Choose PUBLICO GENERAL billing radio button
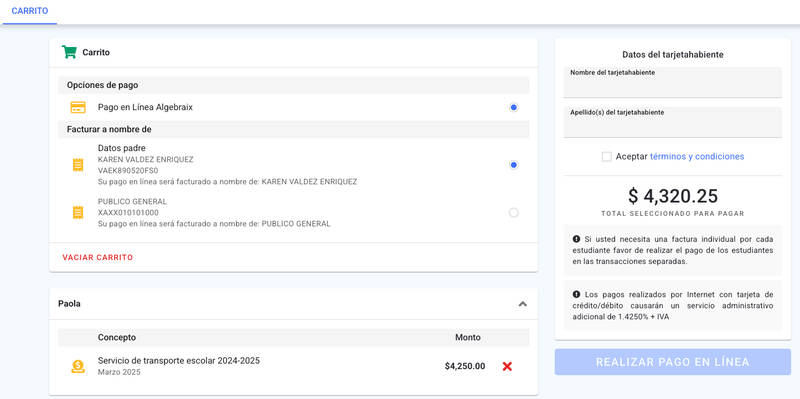The image size is (800, 399). (514, 212)
